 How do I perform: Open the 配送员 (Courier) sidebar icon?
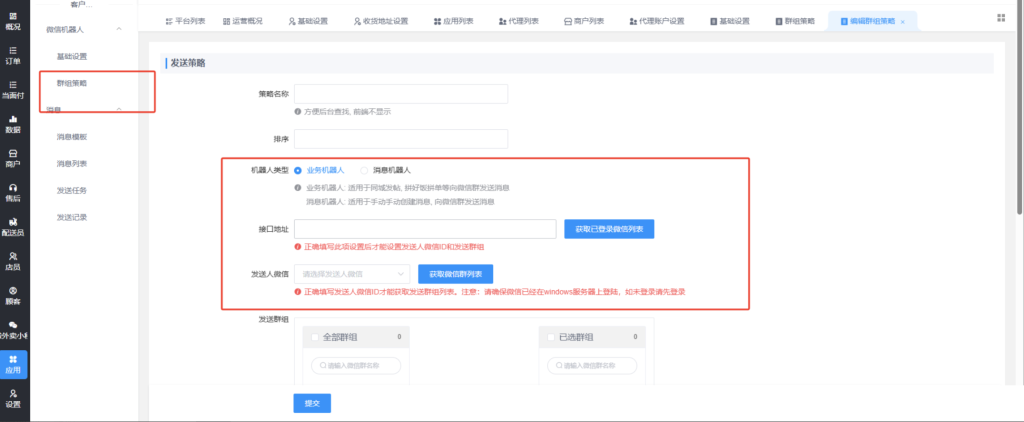[x=13, y=226]
